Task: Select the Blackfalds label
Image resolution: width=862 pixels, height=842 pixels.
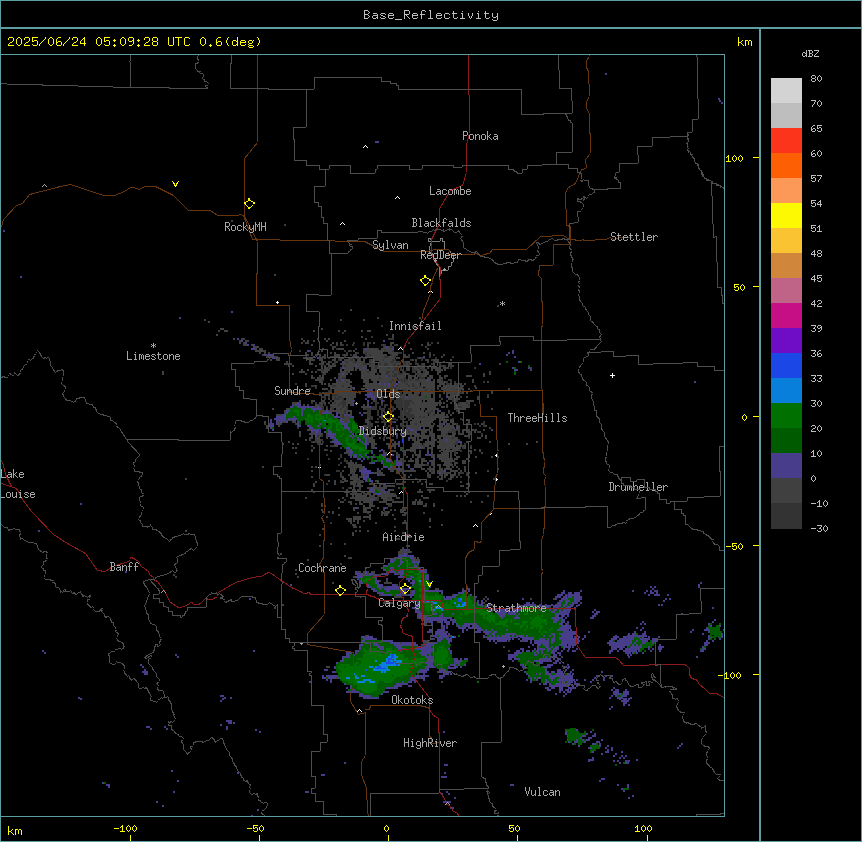Action: [x=441, y=223]
